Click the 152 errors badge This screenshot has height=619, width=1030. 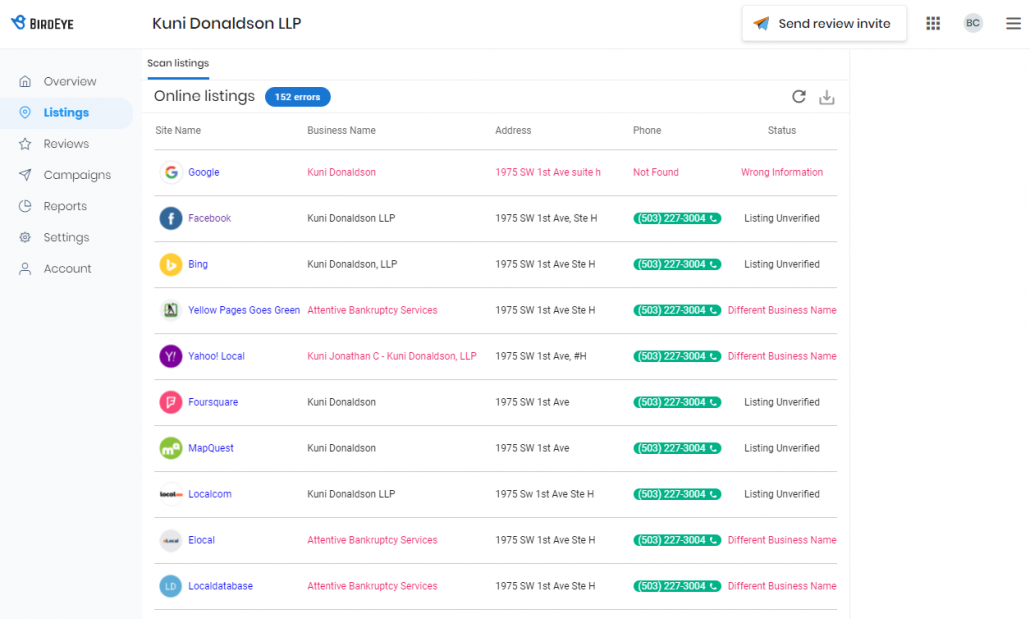pos(298,97)
